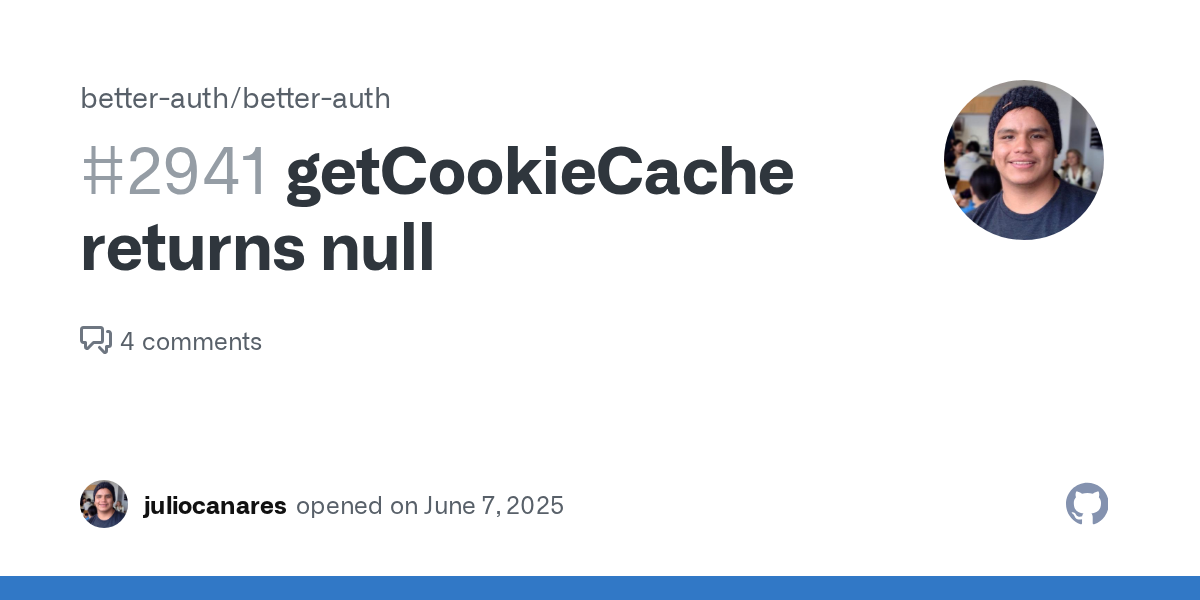The width and height of the screenshot is (1200, 600).
Task: Click the word "comments" beside the bubble
Action: point(202,342)
